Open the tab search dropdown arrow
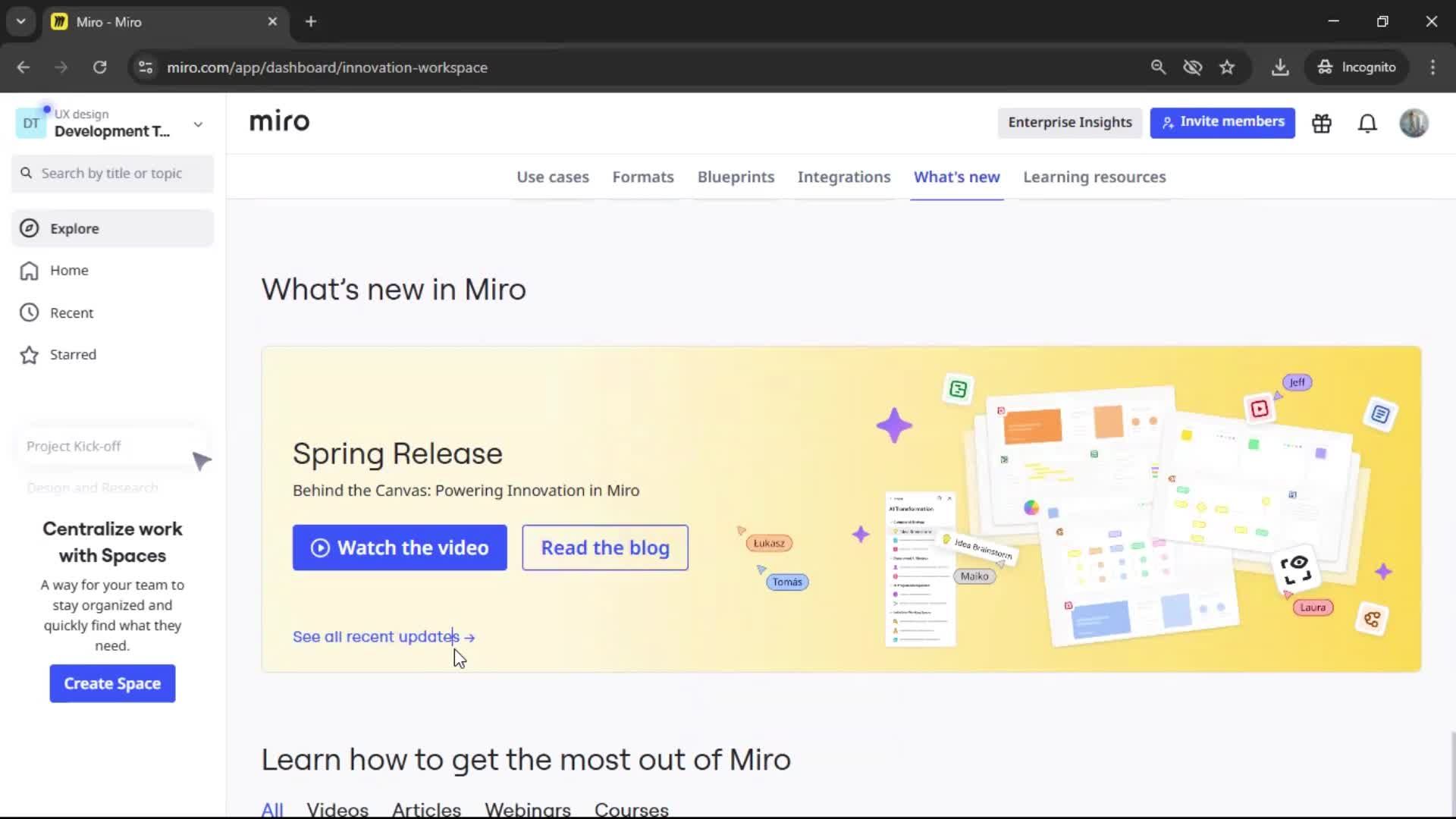 pos(21,21)
